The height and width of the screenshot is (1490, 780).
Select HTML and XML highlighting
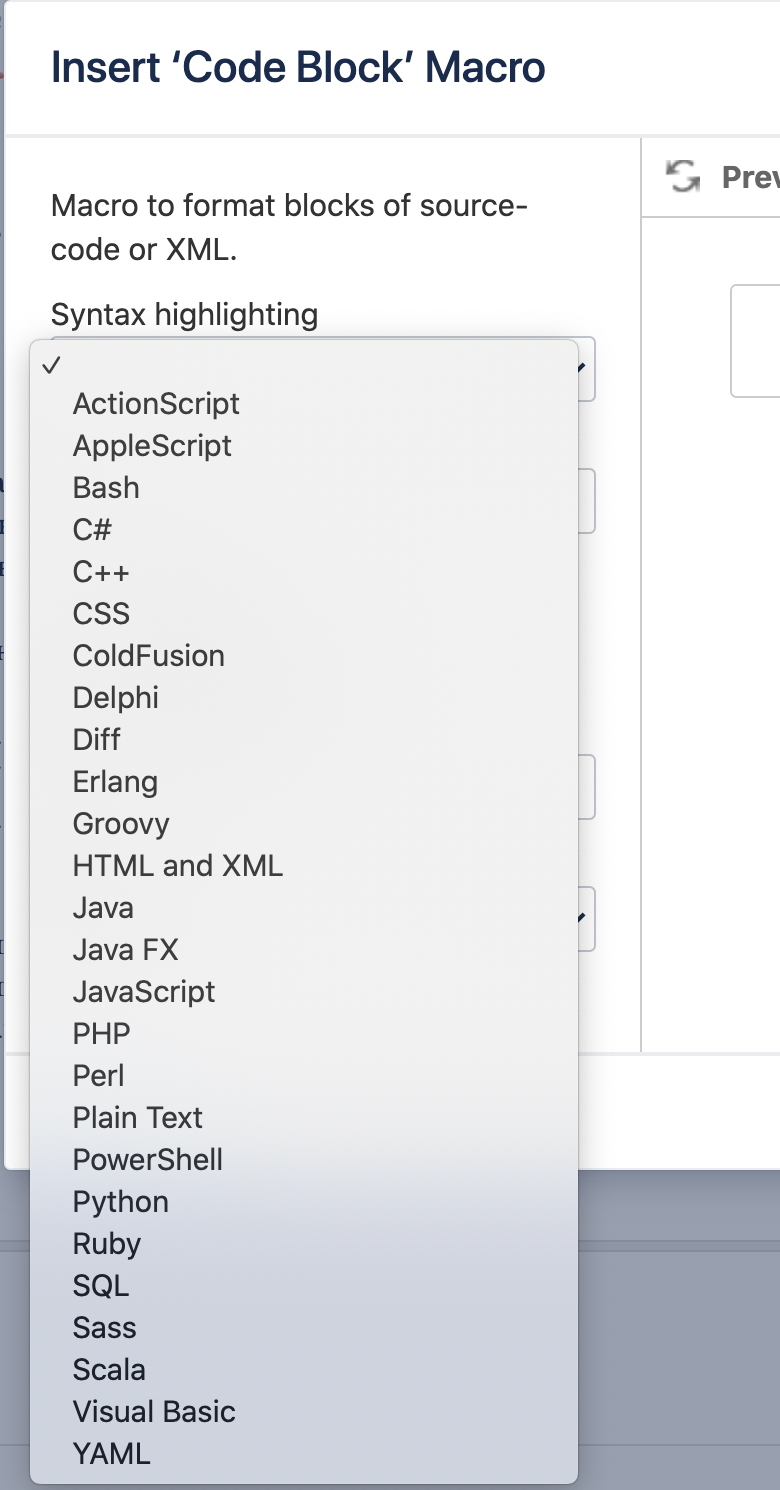pos(177,865)
